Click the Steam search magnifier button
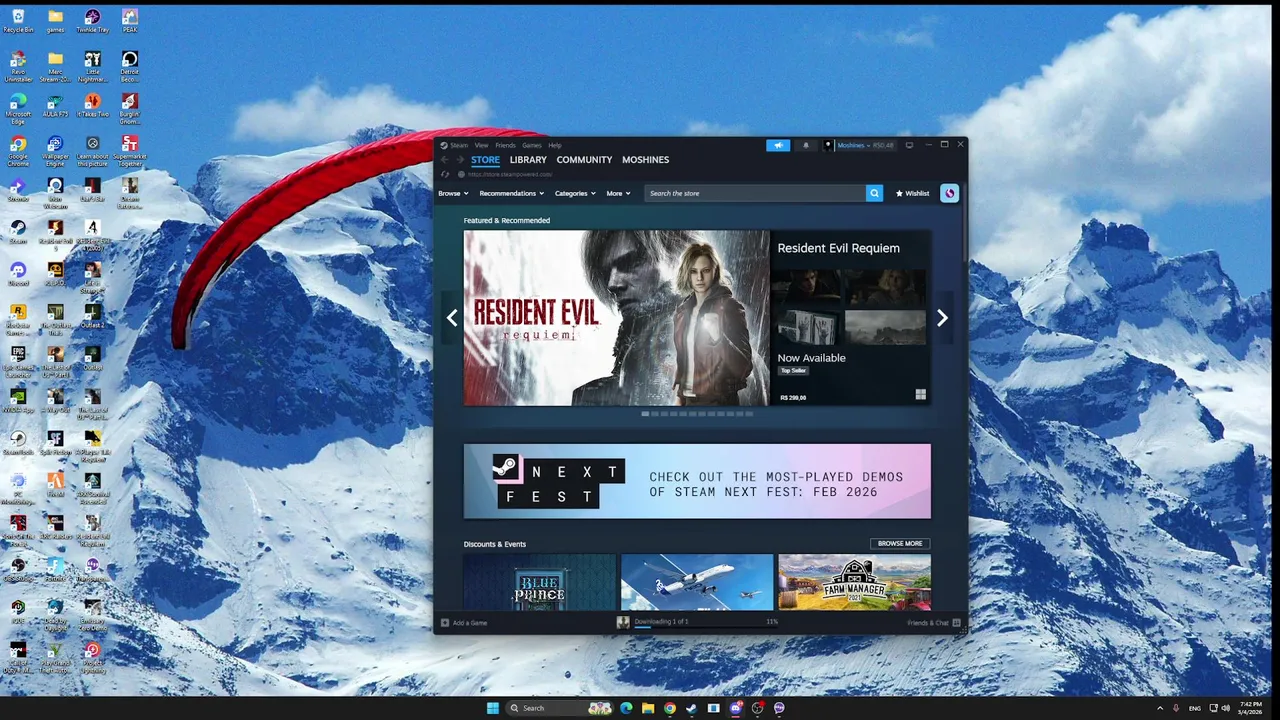Screen dimensions: 1280x720 coord(874,193)
